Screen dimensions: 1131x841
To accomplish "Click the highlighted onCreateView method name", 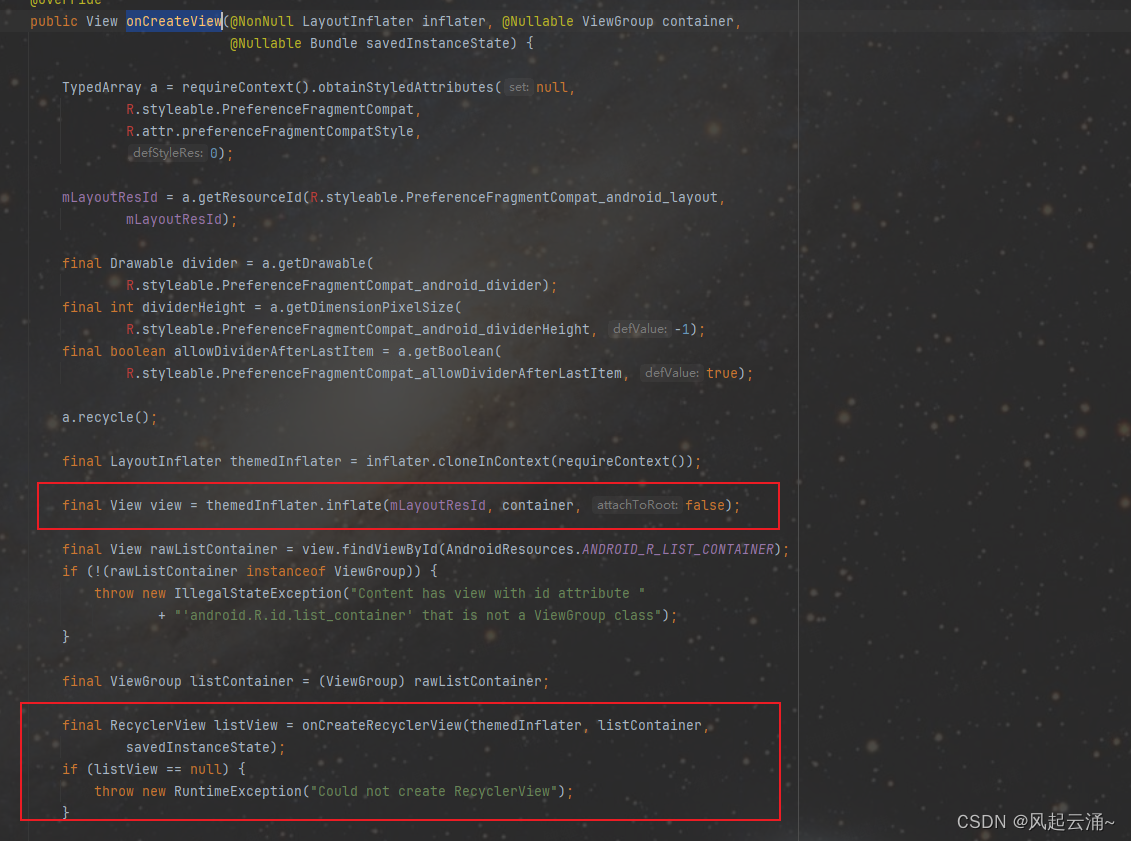I will (x=173, y=21).
